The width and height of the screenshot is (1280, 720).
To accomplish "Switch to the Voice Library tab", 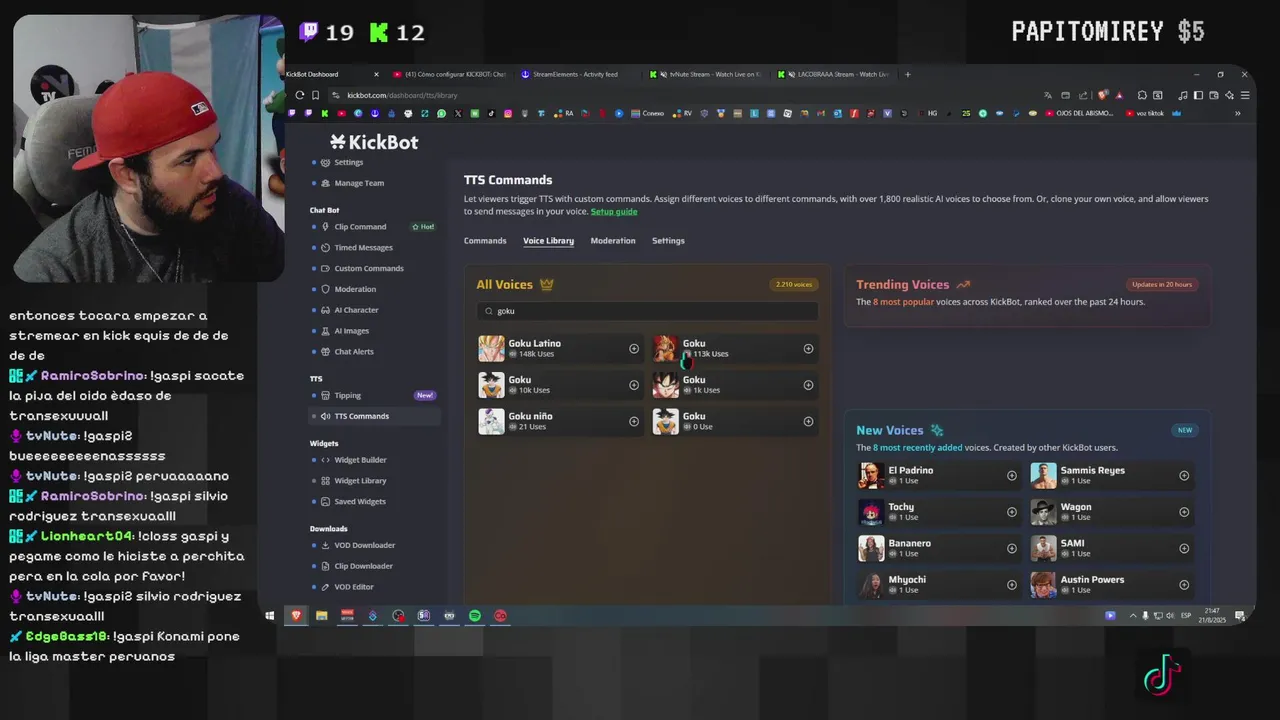I will pyautogui.click(x=548, y=241).
